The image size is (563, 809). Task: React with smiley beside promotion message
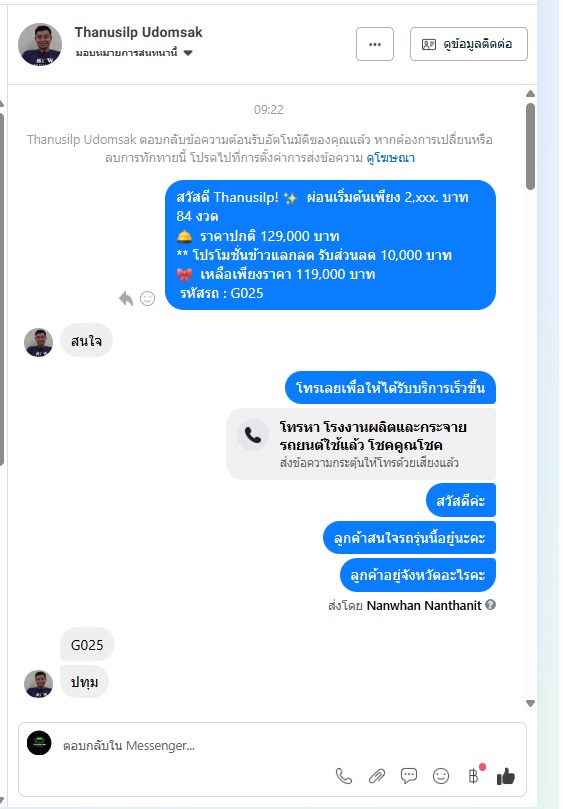148,298
